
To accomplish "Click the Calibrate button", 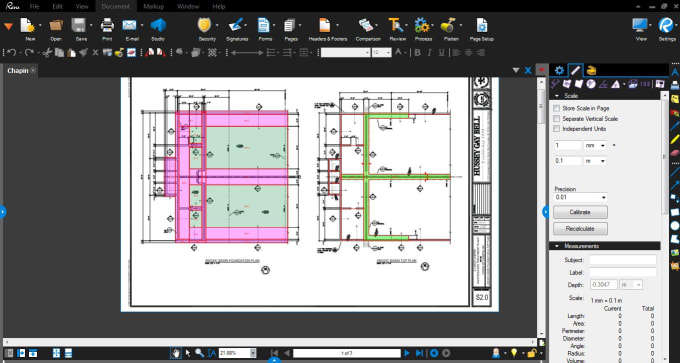I will pyautogui.click(x=580, y=213).
